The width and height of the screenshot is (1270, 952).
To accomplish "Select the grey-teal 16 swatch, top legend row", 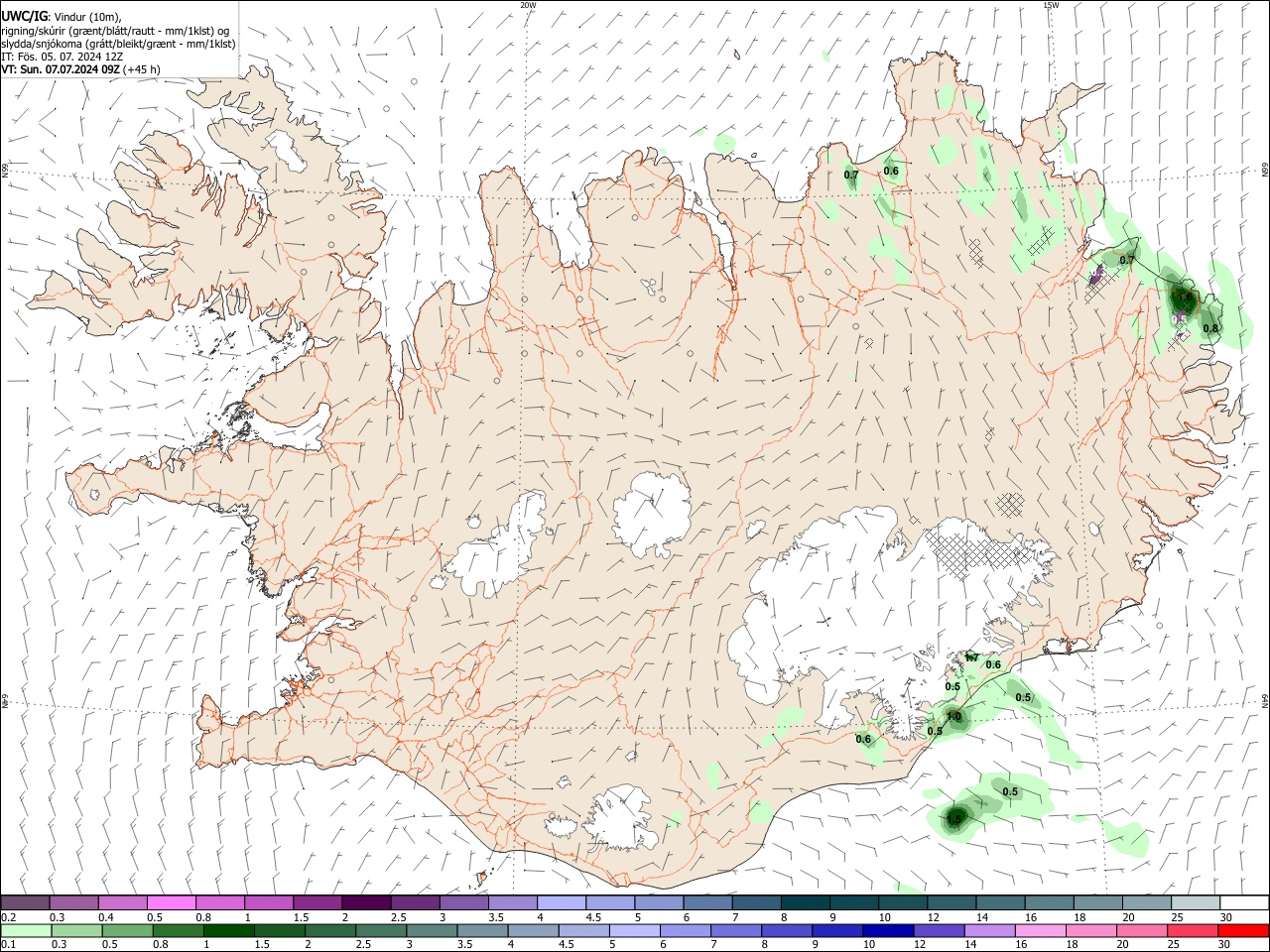I will 1050,902.
